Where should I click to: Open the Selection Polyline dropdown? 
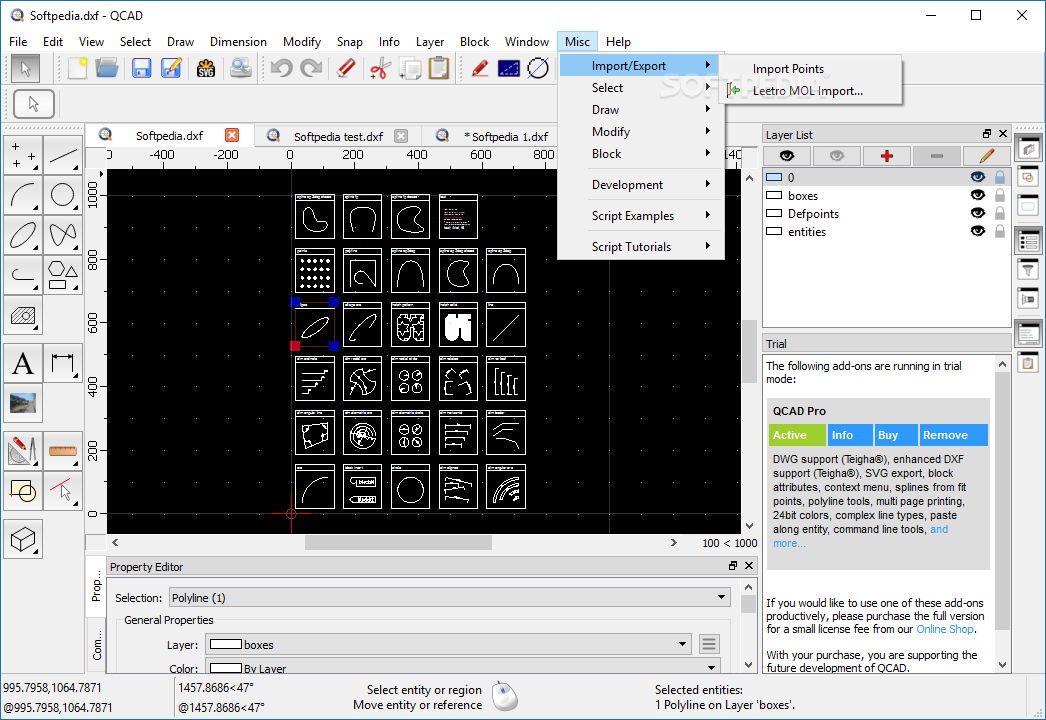tap(450, 597)
